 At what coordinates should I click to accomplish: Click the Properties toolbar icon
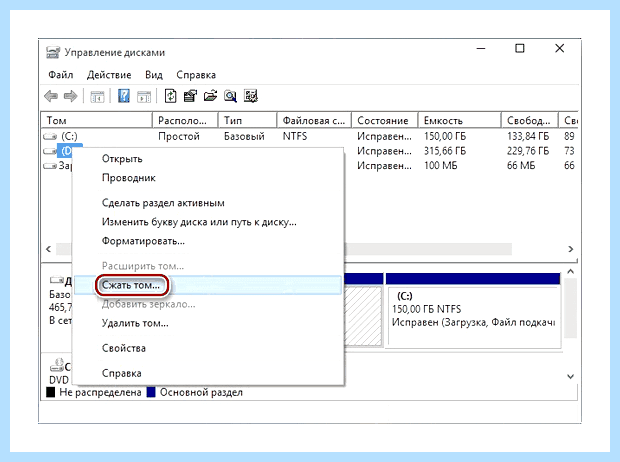click(x=191, y=96)
